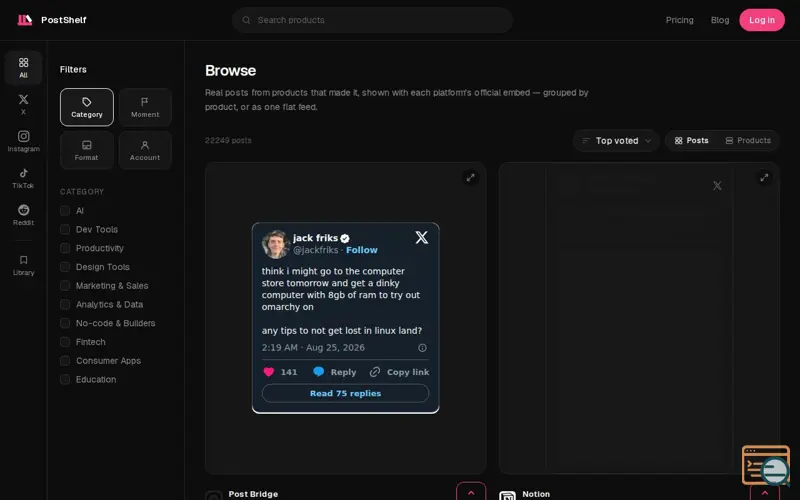Click the jack friks display name
Screen dimensions: 800x500
point(315,238)
